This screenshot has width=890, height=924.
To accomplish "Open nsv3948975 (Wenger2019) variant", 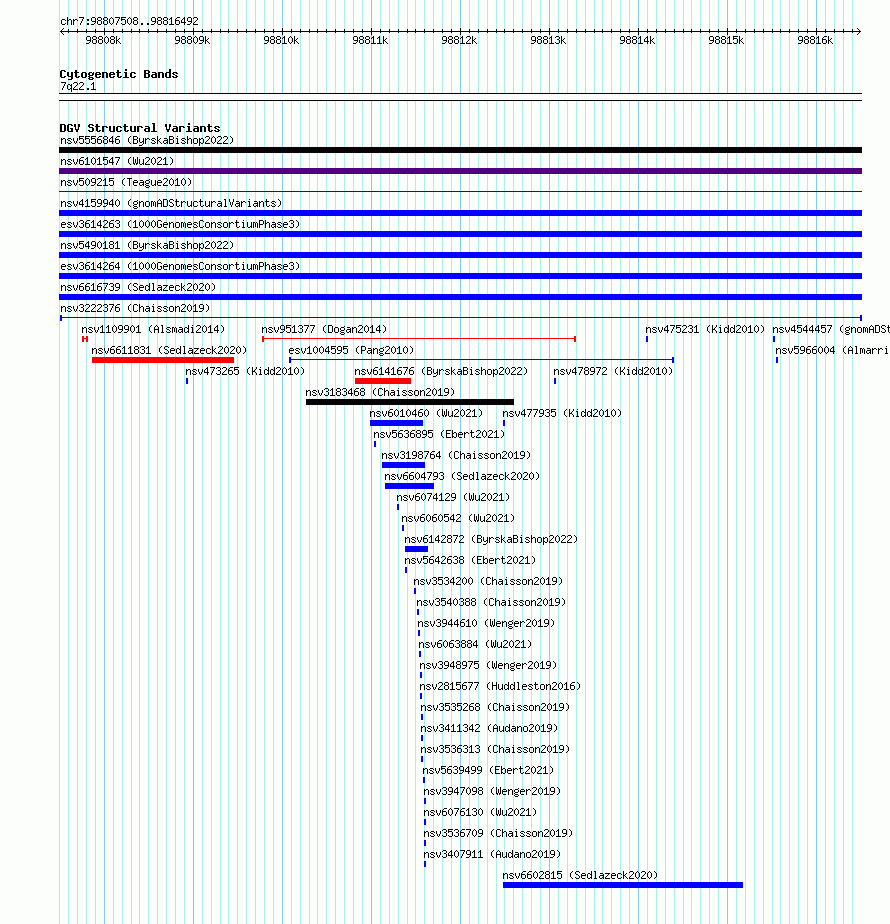I will (488, 665).
